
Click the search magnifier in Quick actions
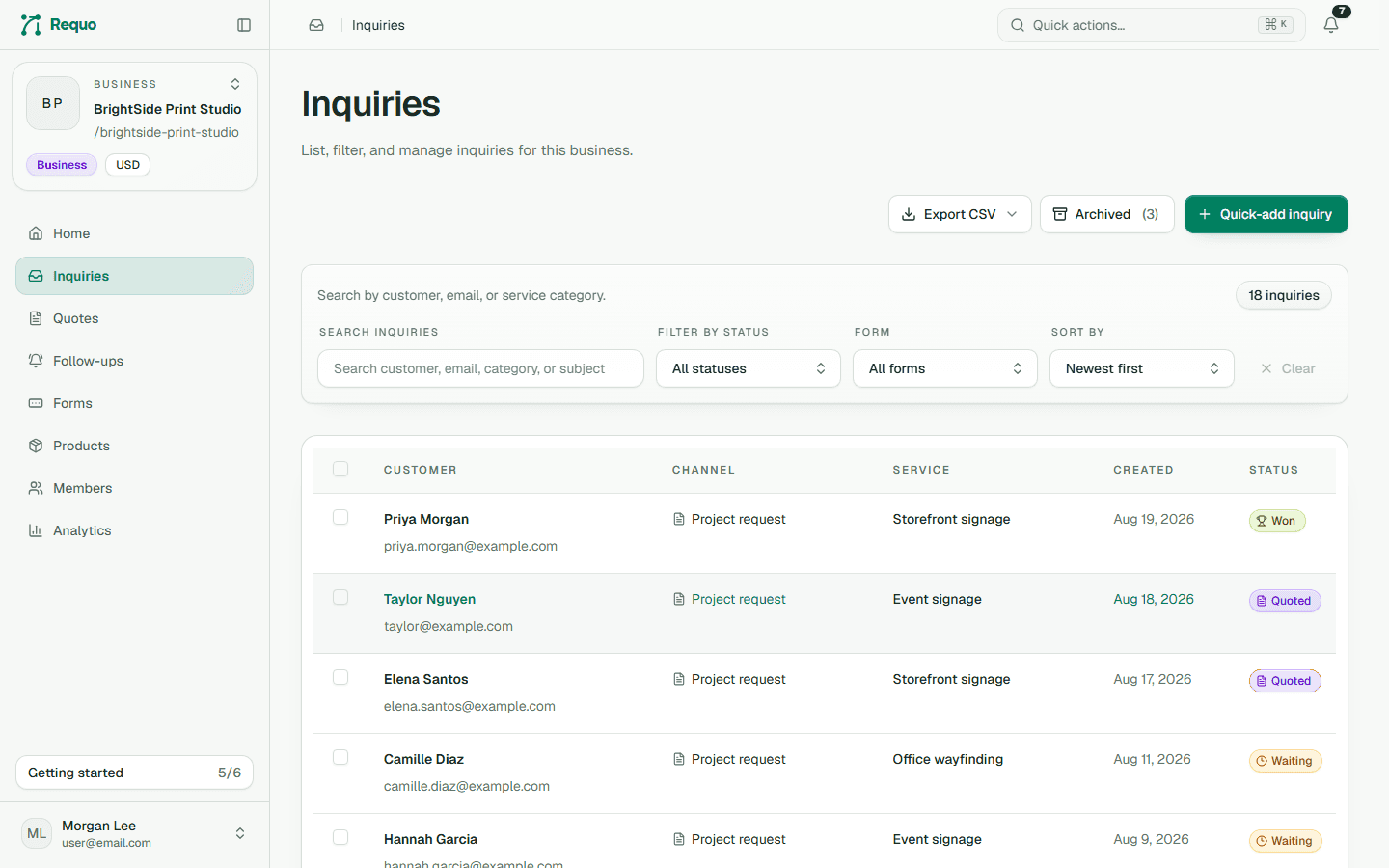click(x=1018, y=25)
